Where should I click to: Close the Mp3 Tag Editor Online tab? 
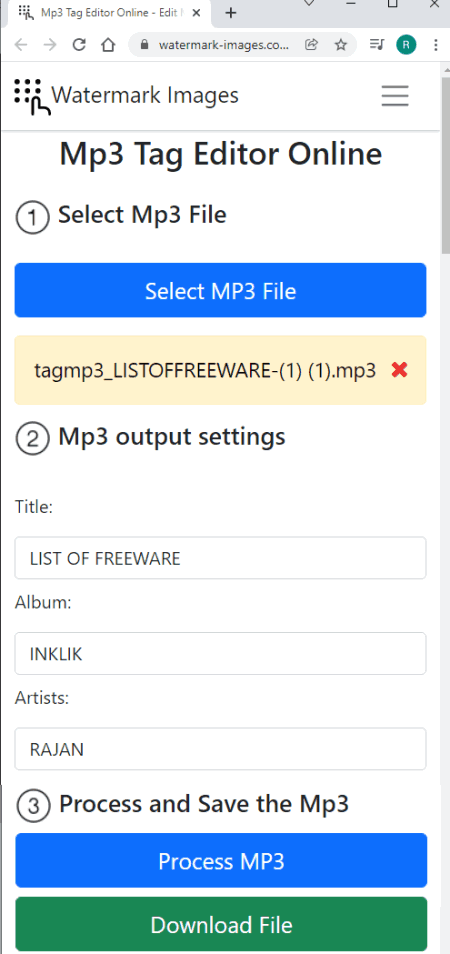[x=196, y=12]
